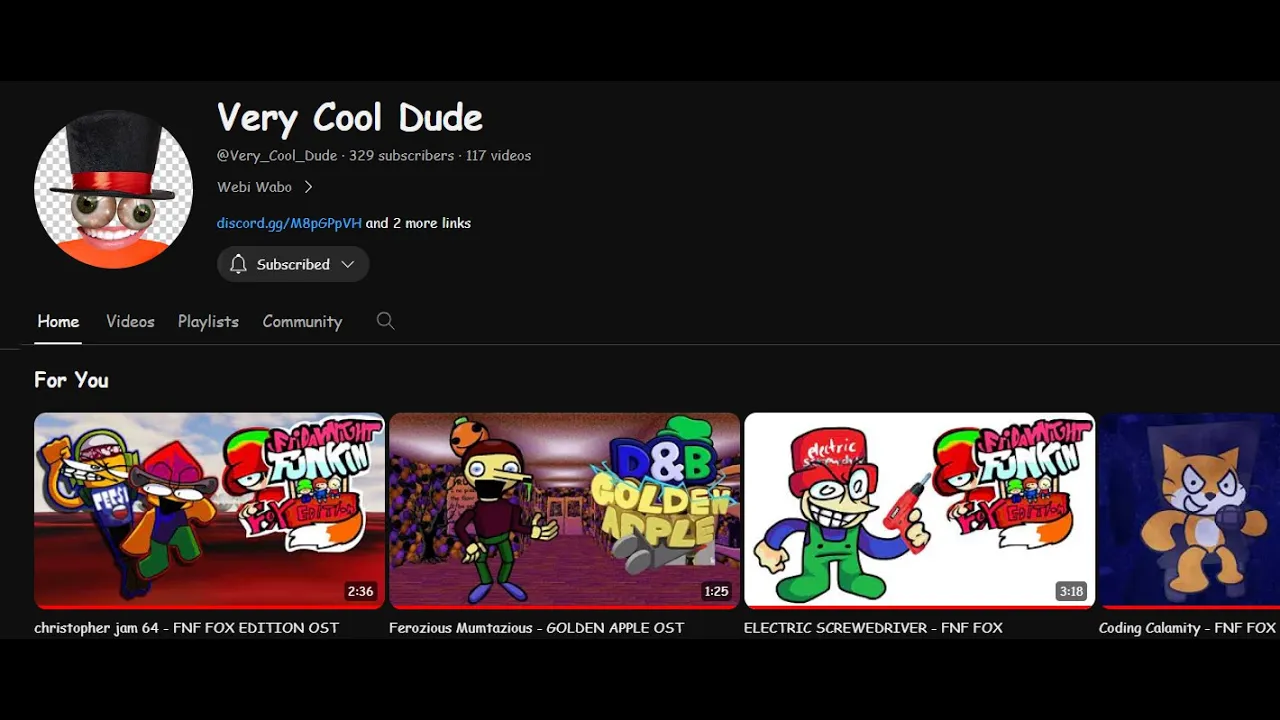The width and height of the screenshot is (1280, 720).
Task: Open christopher jam 64 video thumbnail
Action: 209,510
